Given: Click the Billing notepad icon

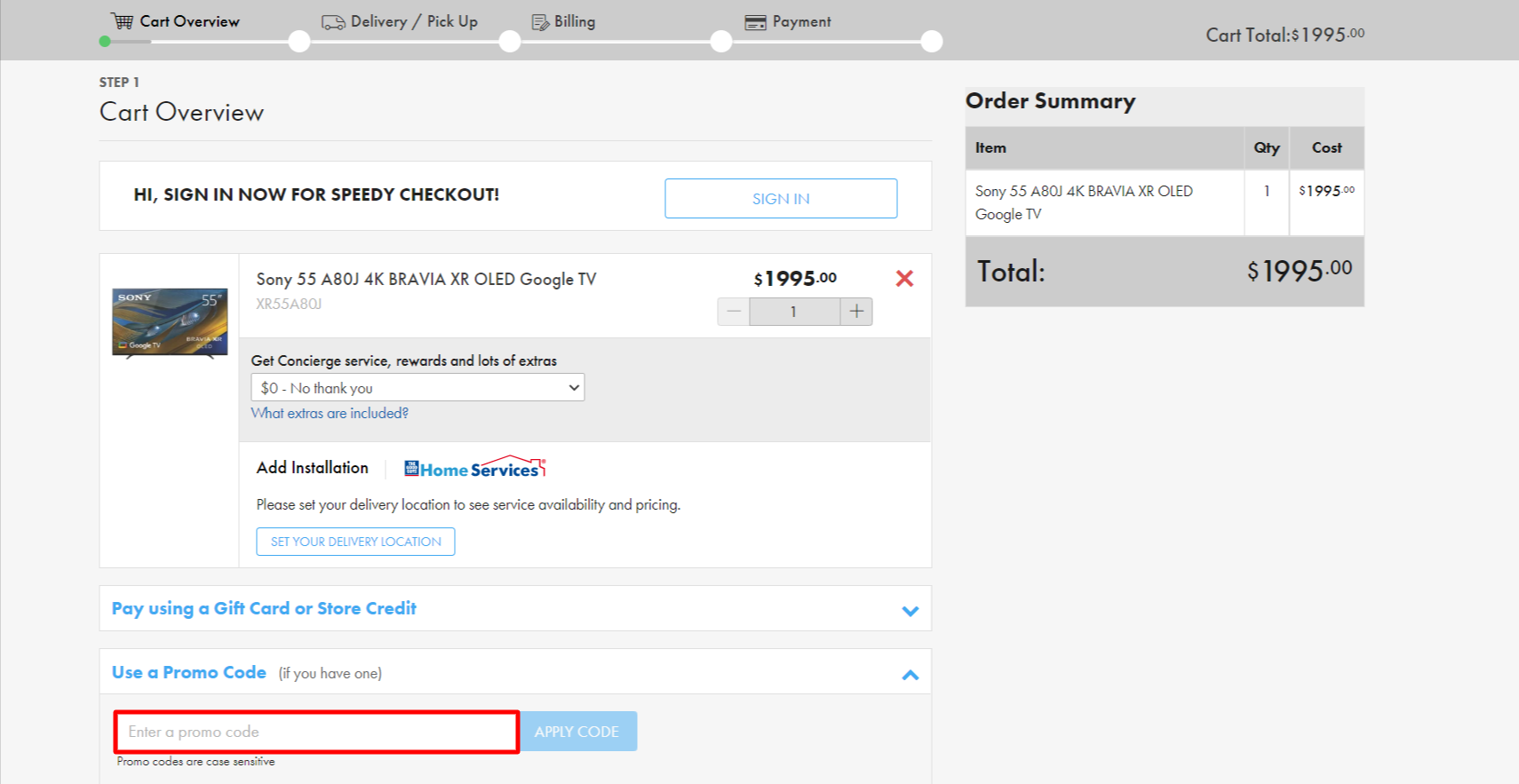Looking at the screenshot, I should (x=540, y=22).
